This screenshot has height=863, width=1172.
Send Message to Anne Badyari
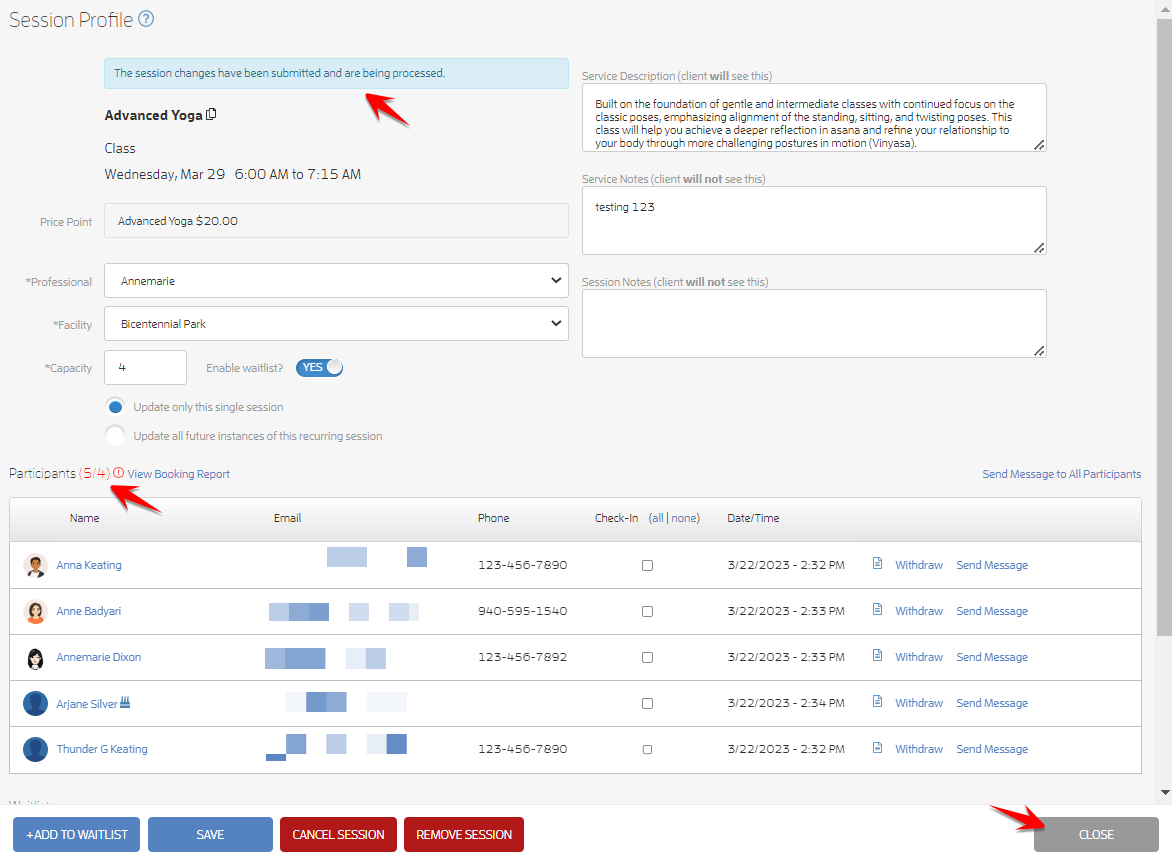(x=992, y=611)
